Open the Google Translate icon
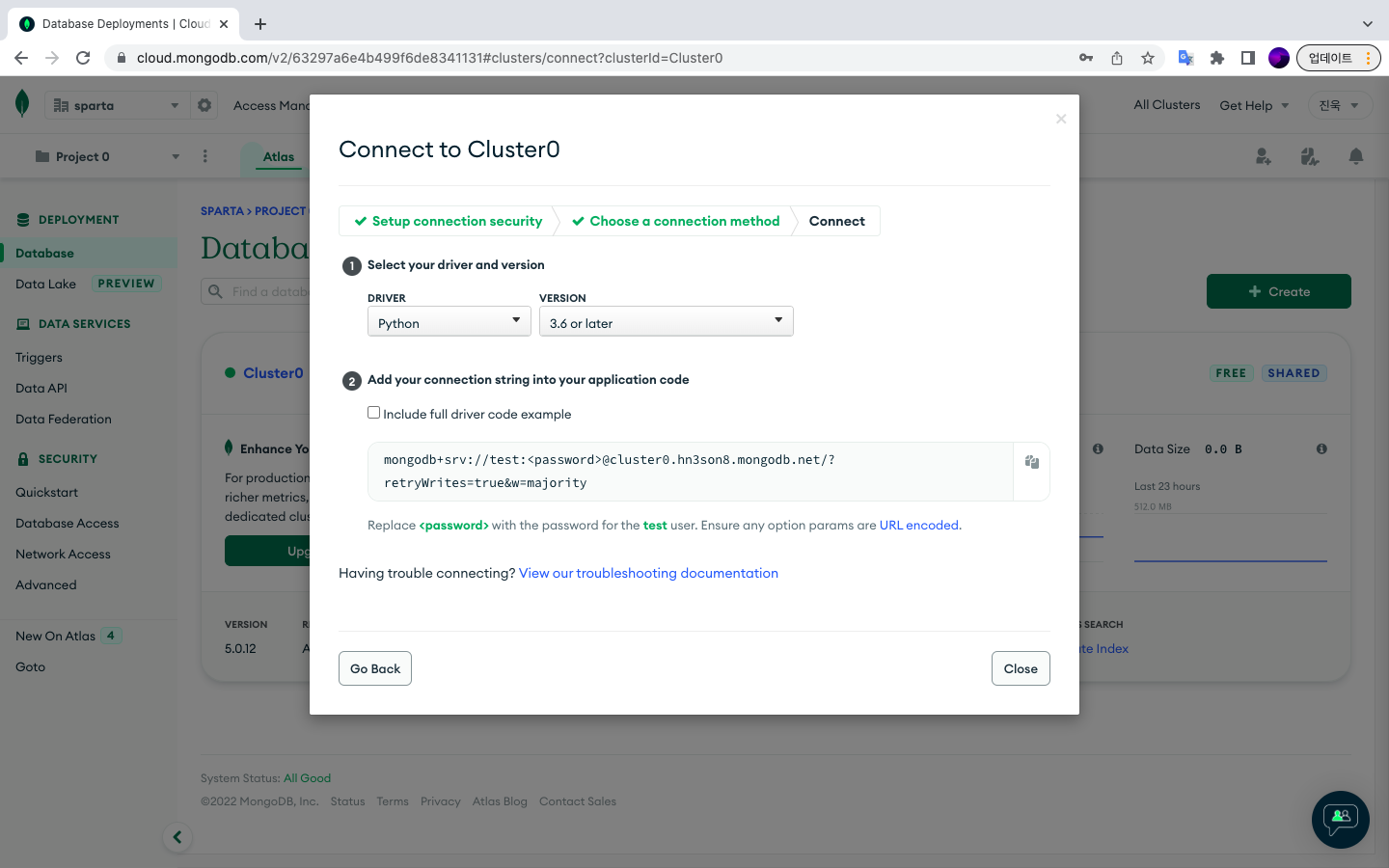Viewport: 1389px width, 868px height. tap(1186, 58)
